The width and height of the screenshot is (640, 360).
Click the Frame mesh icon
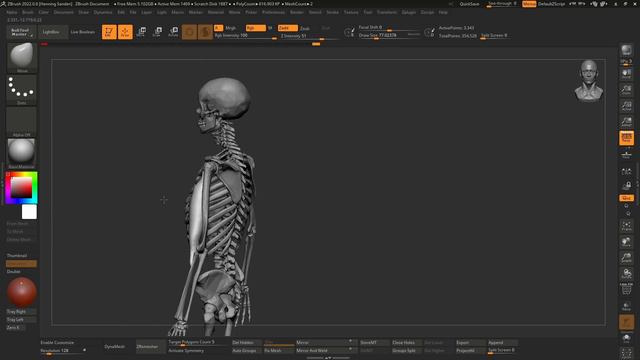627,226
